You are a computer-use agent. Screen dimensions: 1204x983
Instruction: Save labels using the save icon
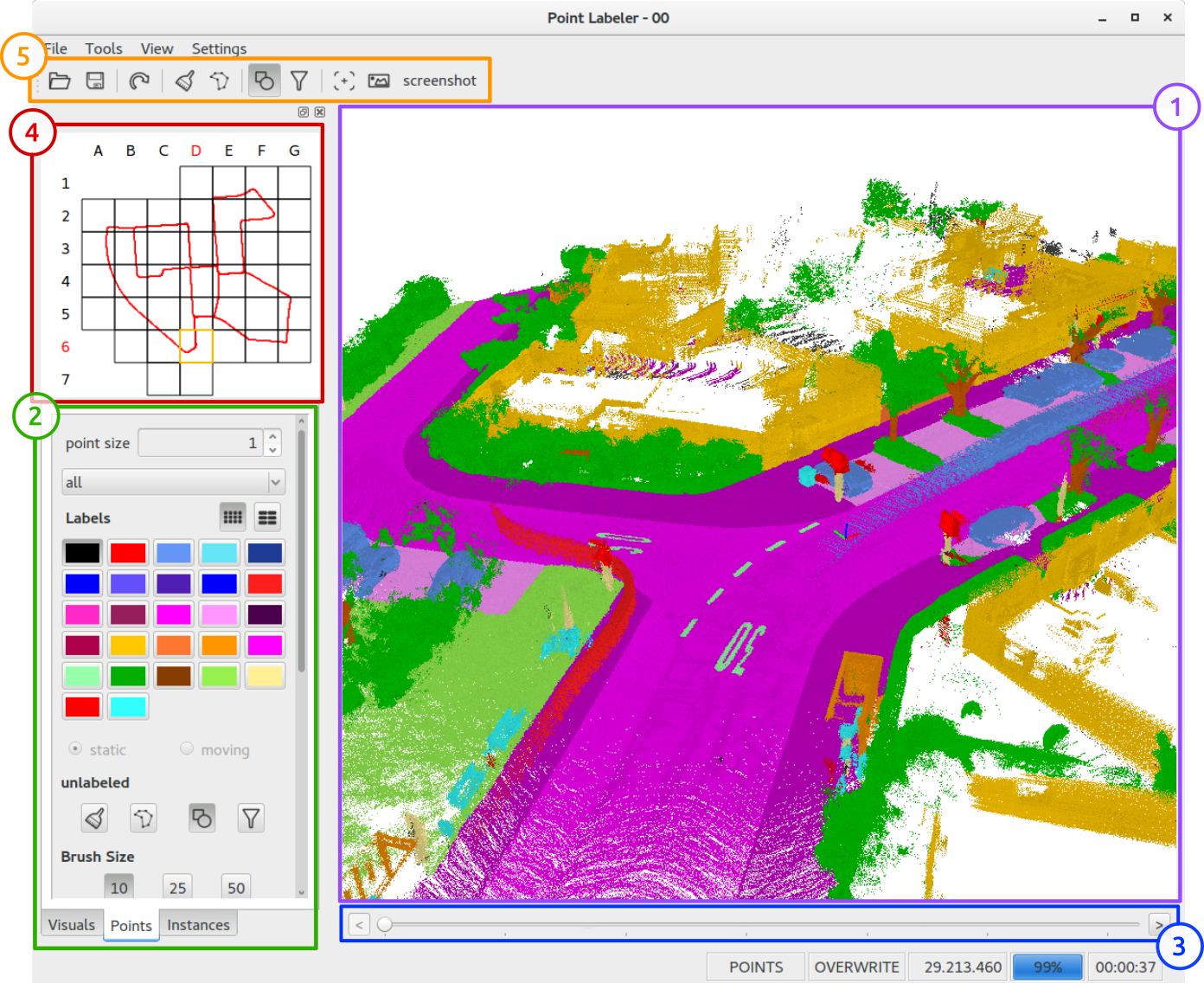point(97,80)
